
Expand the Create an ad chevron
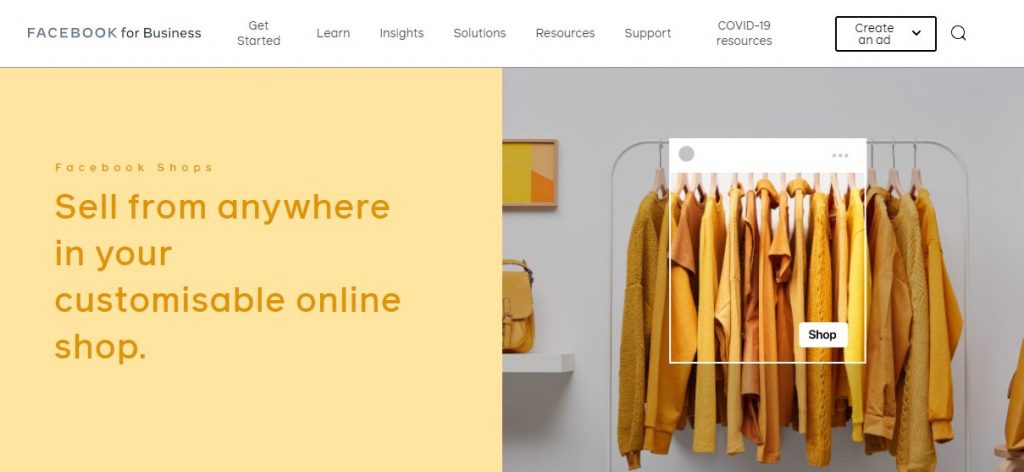[916, 33]
